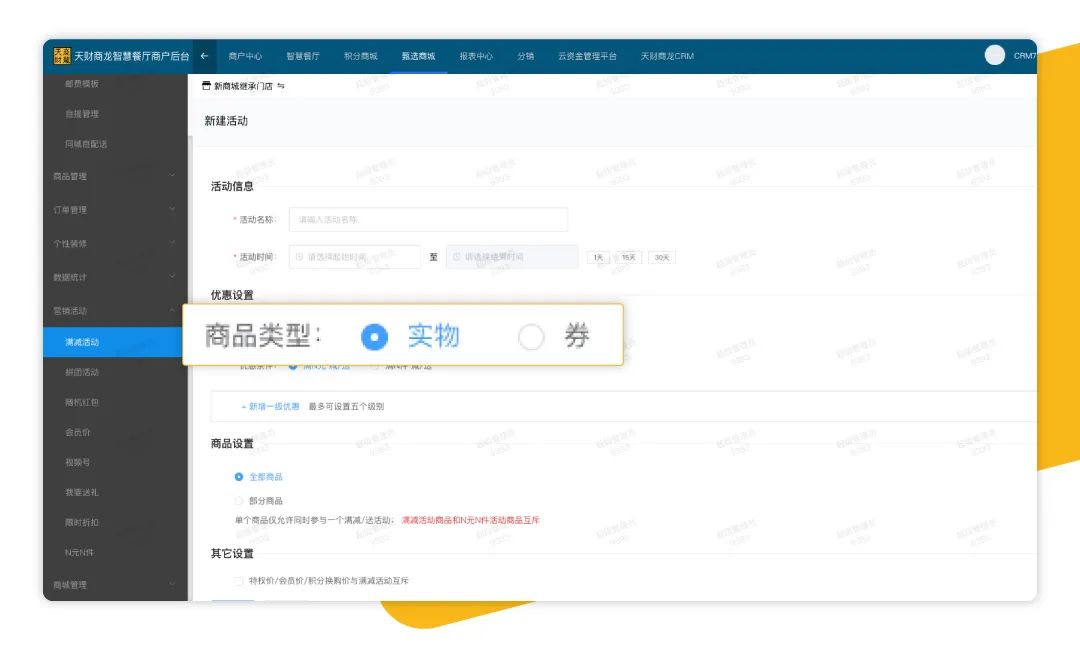Open the 报表中心 tab
This screenshot has height=647, width=1080.
tap(476, 56)
